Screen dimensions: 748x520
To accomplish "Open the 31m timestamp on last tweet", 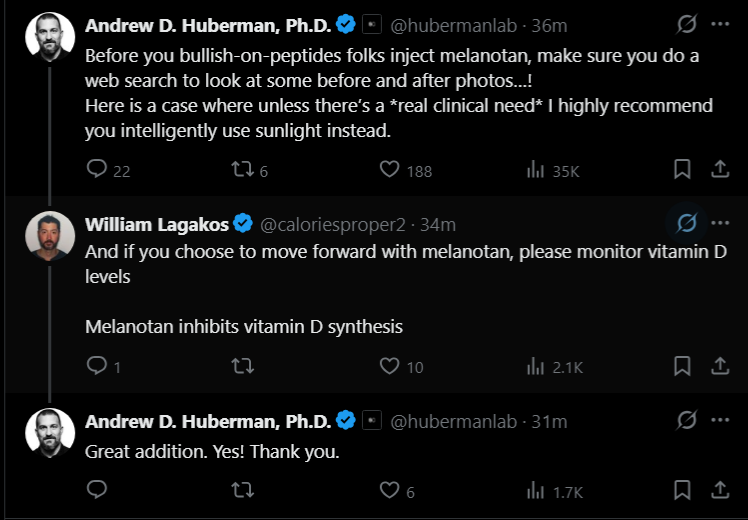I will [x=549, y=421].
